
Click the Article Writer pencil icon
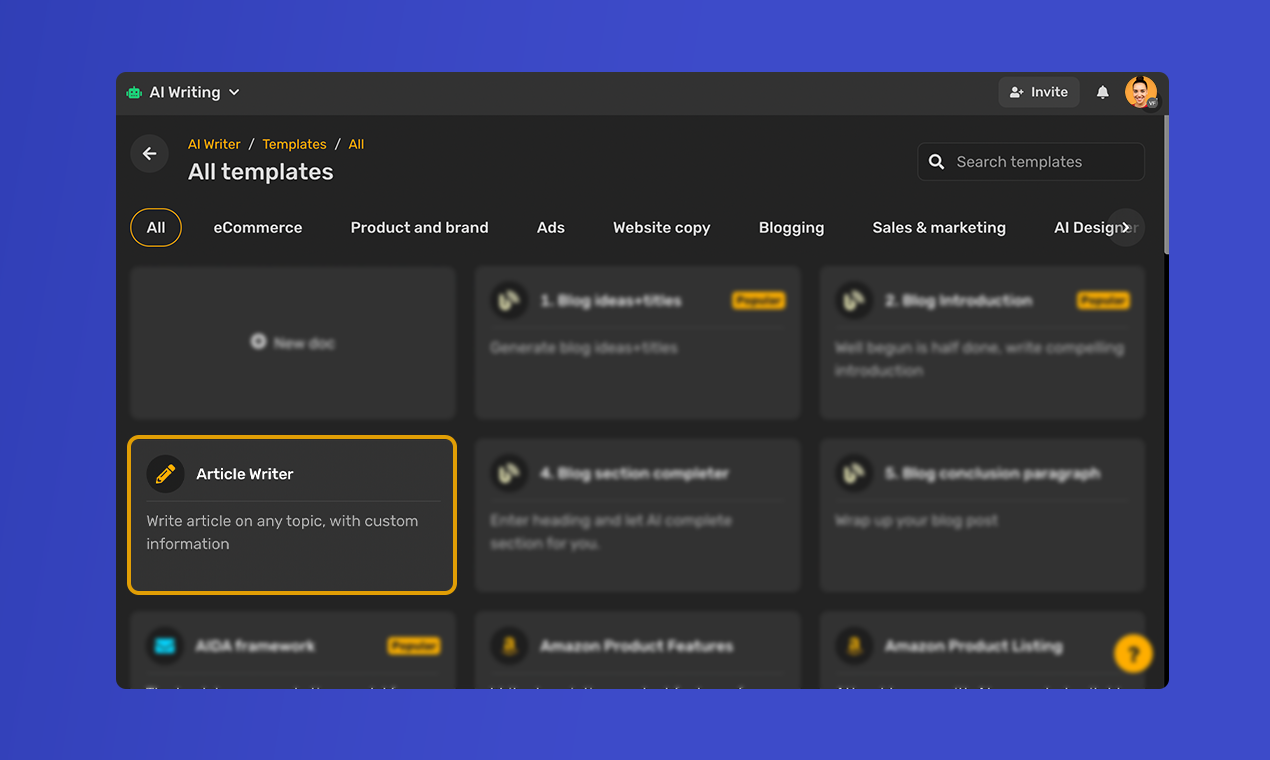tap(165, 474)
